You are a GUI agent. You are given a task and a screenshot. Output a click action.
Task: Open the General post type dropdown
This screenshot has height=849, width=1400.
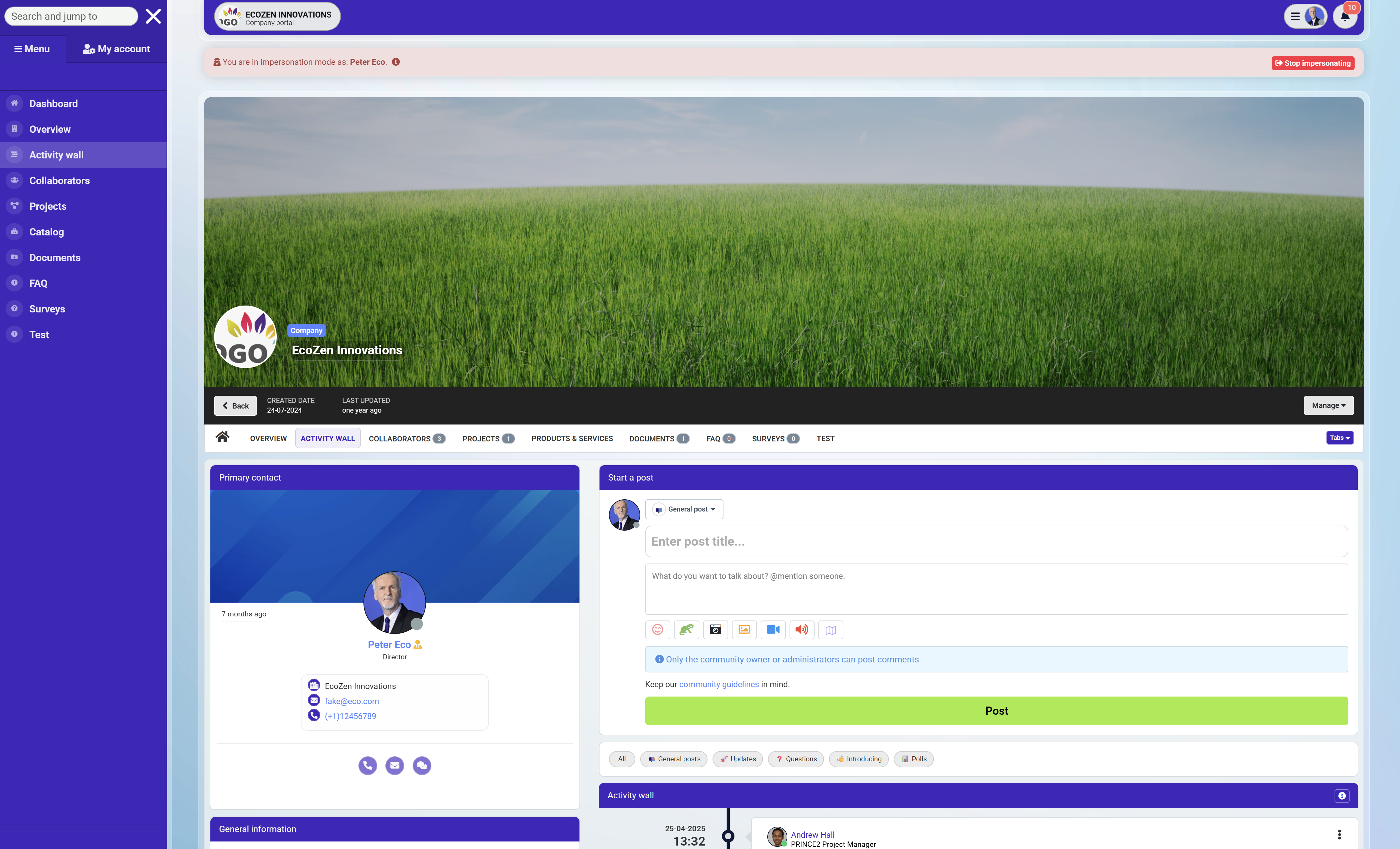pos(684,509)
